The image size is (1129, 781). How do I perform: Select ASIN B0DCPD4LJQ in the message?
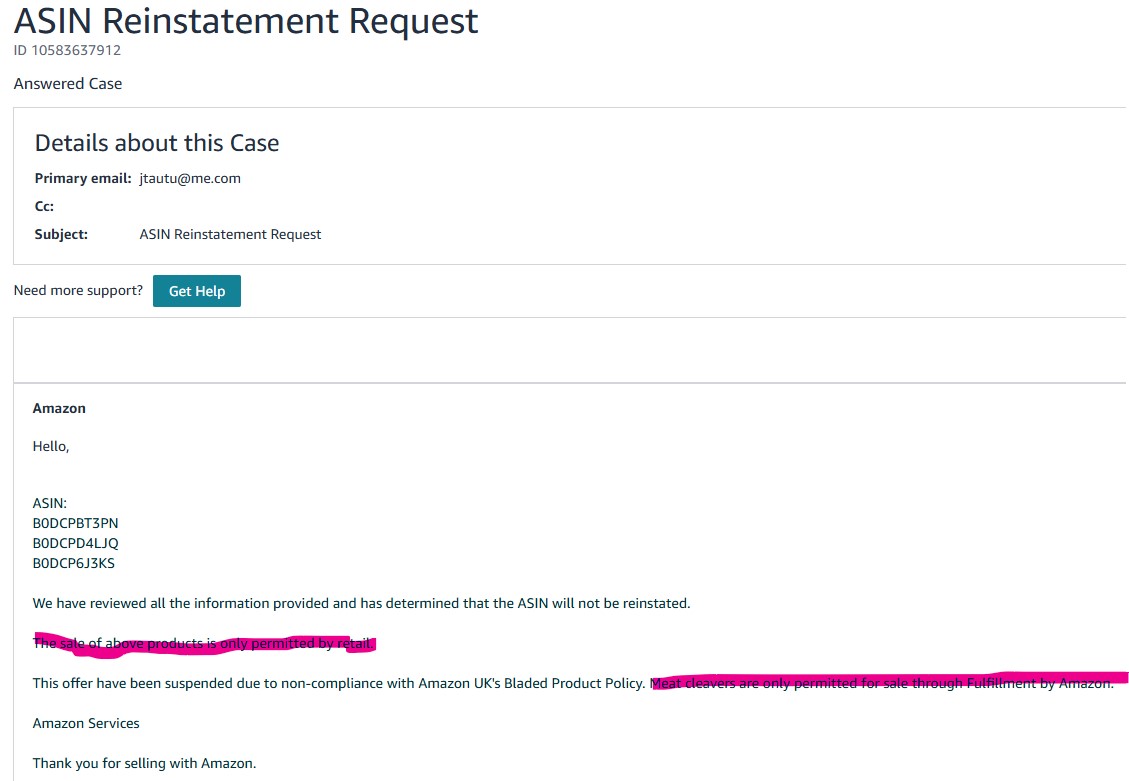click(76, 543)
